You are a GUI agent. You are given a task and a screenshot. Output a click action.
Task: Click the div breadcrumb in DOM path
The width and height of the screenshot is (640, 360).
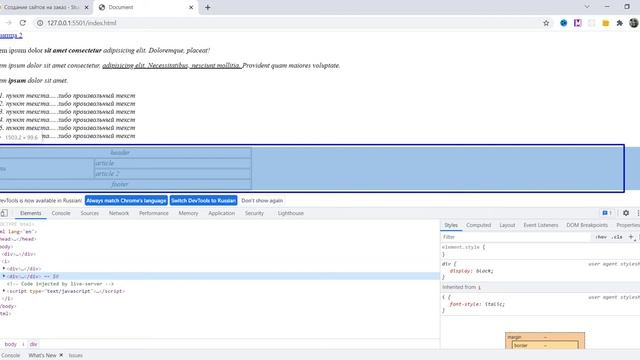(x=33, y=344)
